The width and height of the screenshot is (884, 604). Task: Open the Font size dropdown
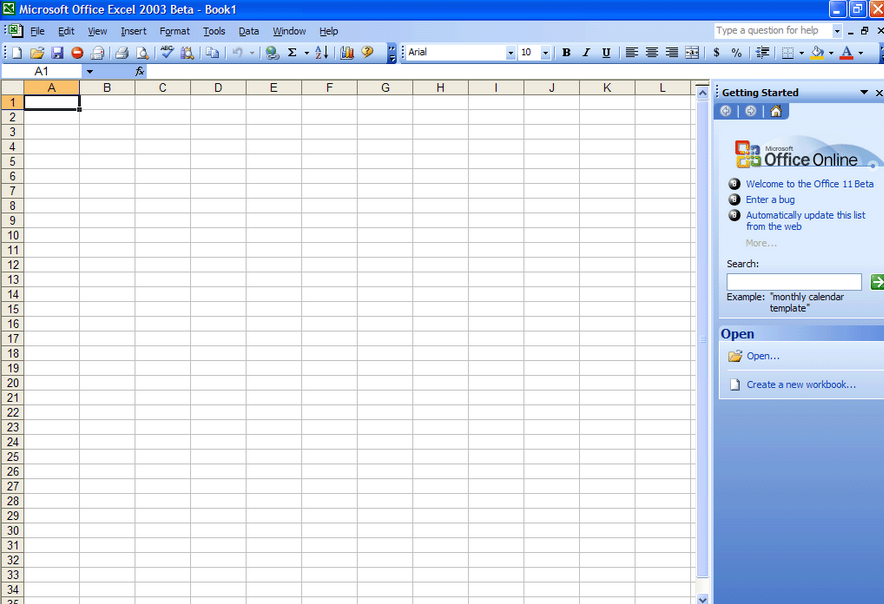[x=545, y=52]
